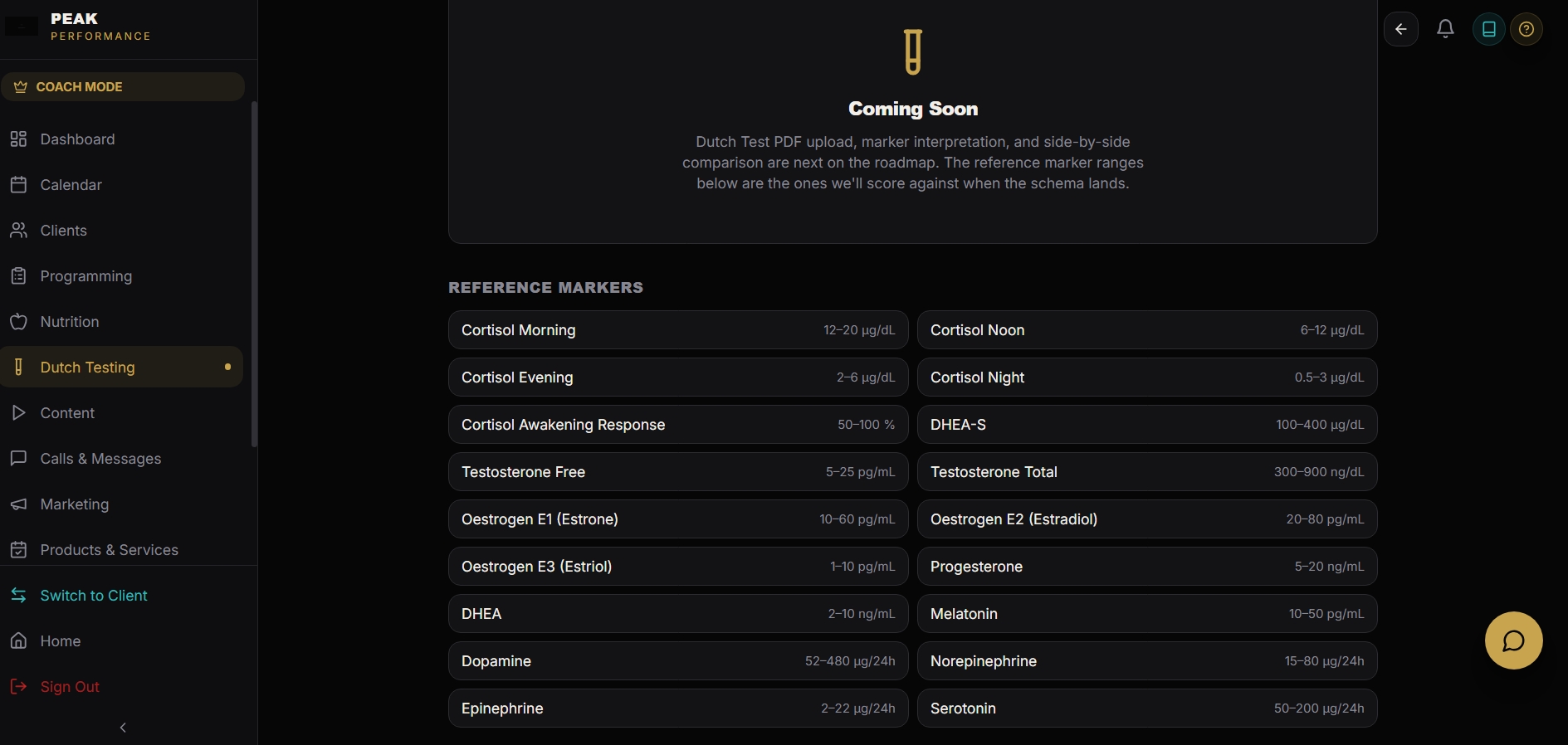Click the Coming Soon heading

tap(913, 109)
